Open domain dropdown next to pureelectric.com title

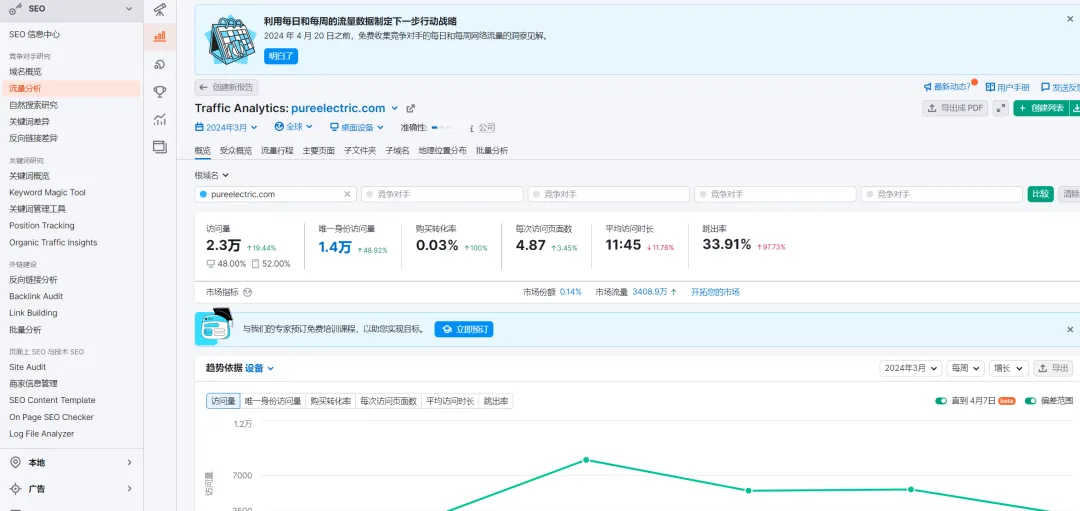click(395, 108)
